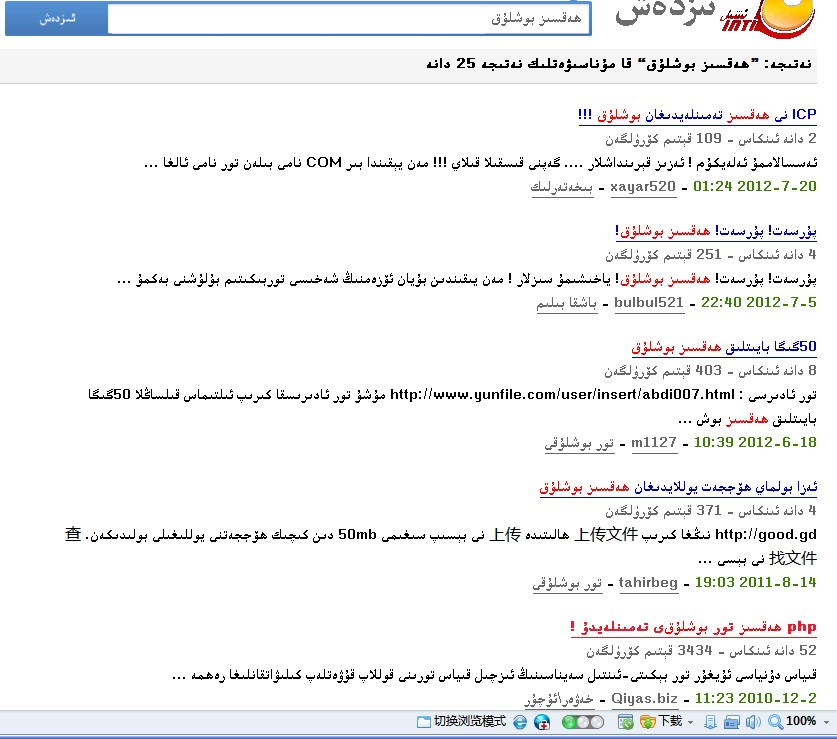The image size is (837, 739).
Task: Click the Internet Explorer icon in status bar
Action: (520, 722)
